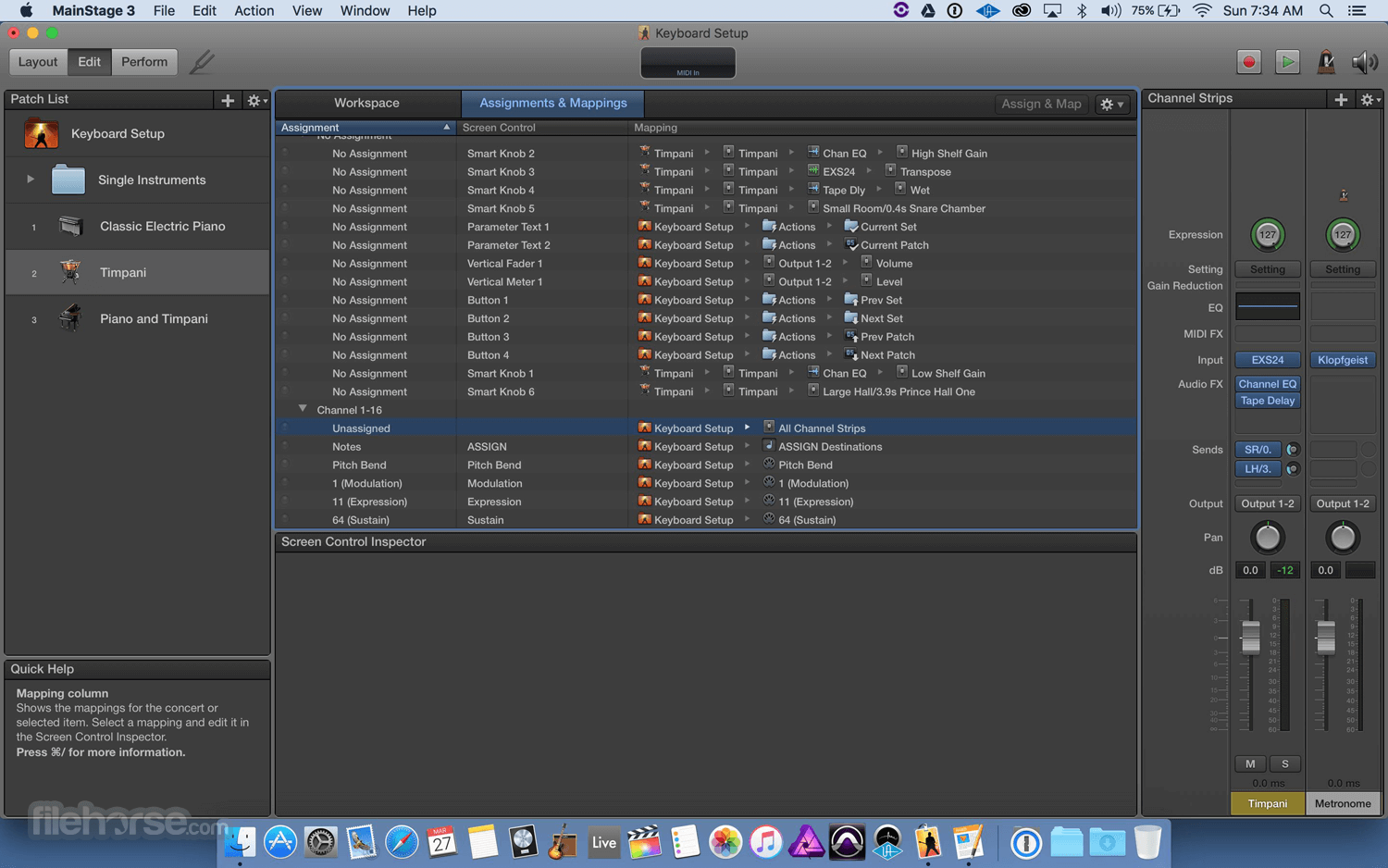The height and width of the screenshot is (868, 1388).
Task: Click the Timpani volume fader handle
Action: click(1250, 637)
